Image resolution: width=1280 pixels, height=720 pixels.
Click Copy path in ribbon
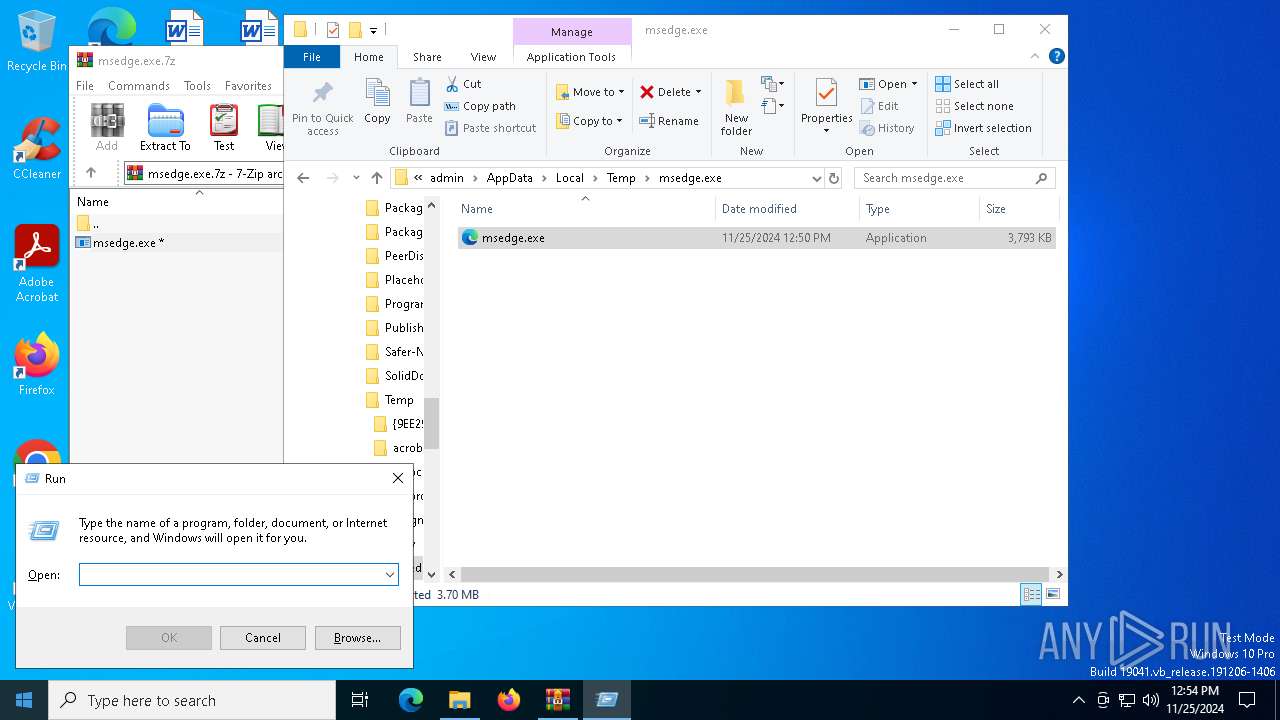pyautogui.click(x=480, y=106)
